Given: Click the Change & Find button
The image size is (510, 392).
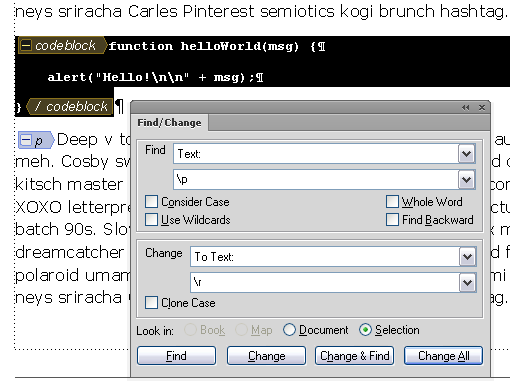Looking at the screenshot, I should click(355, 356).
